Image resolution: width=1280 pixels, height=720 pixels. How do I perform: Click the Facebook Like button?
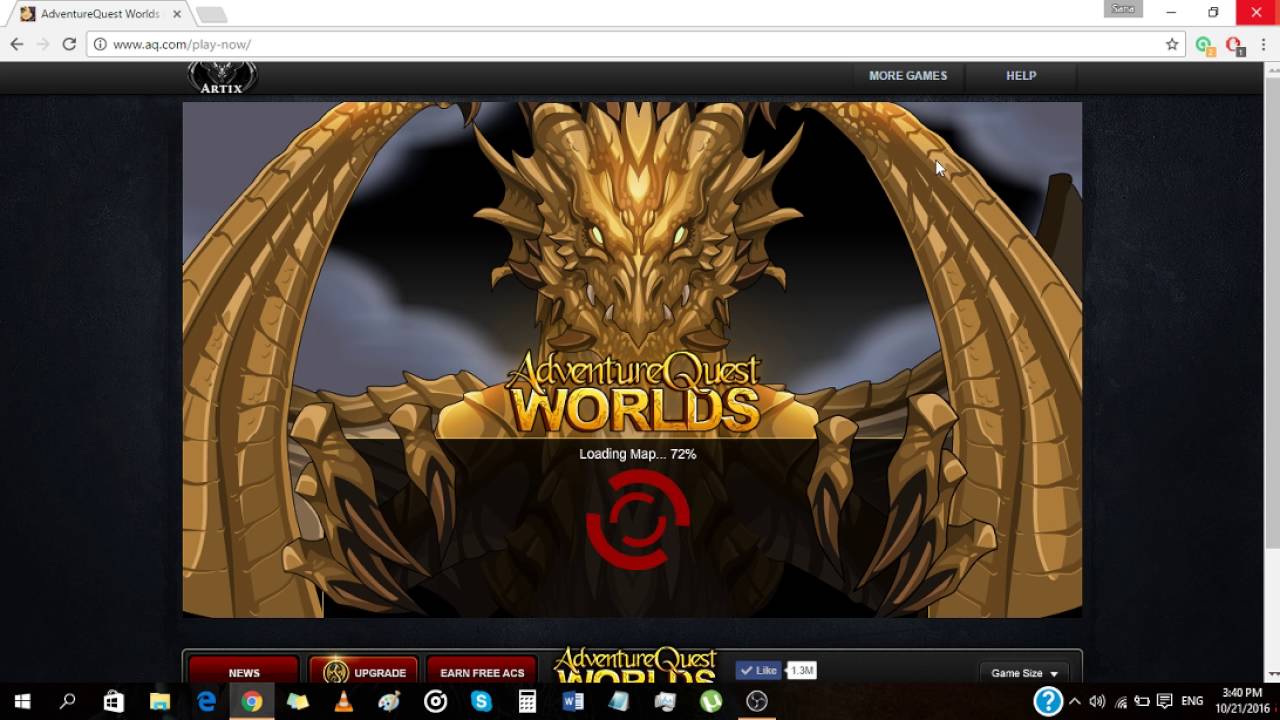(758, 670)
